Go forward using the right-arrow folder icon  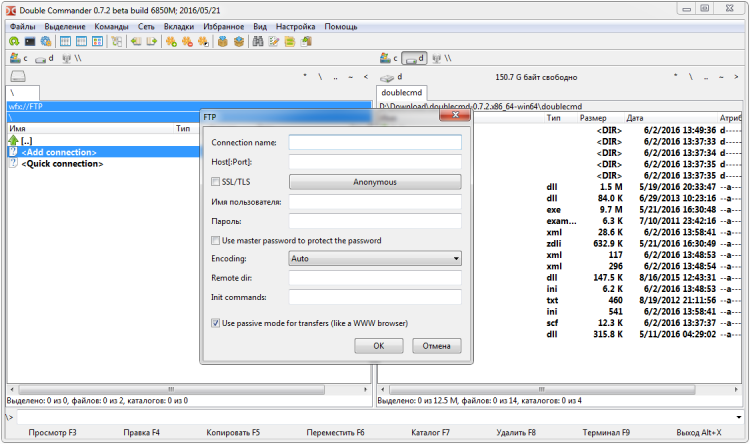coord(152,42)
